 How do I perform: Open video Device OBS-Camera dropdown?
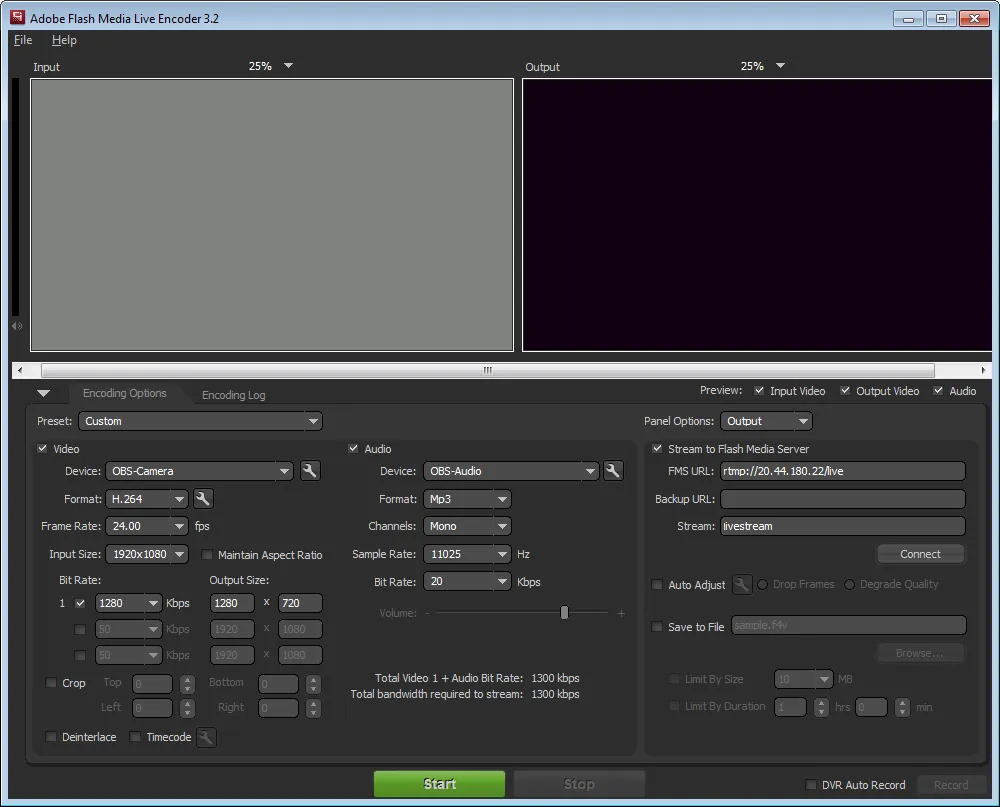199,471
